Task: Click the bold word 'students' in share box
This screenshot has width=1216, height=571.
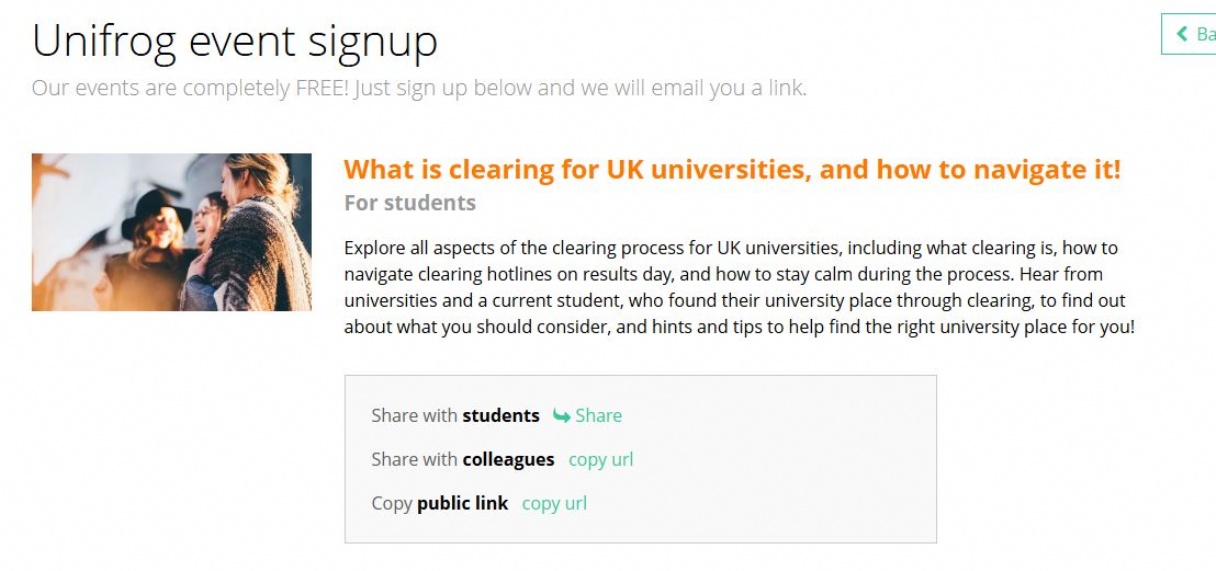Action: [501, 416]
